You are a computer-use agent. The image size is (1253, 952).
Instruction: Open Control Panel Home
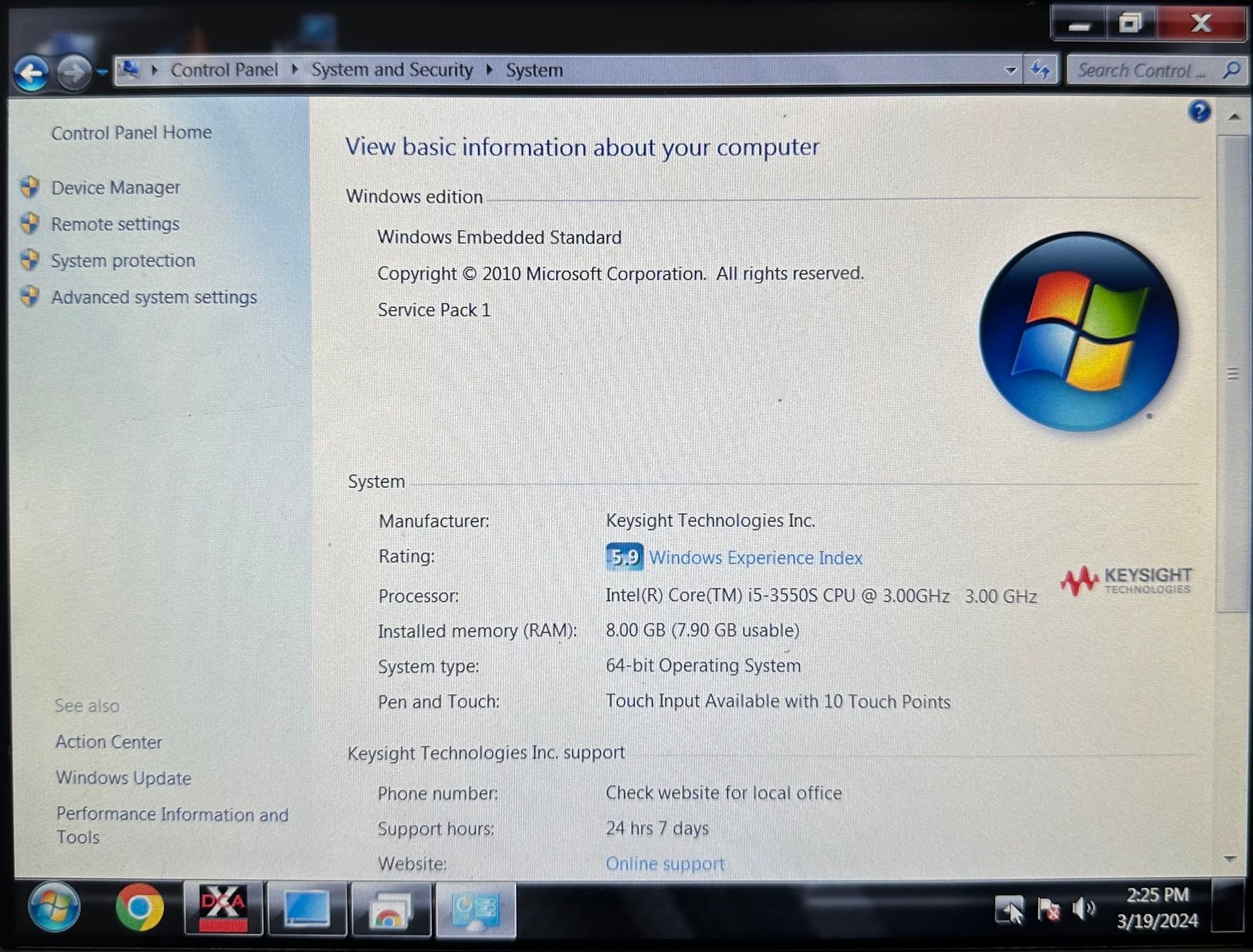pyautogui.click(x=132, y=133)
